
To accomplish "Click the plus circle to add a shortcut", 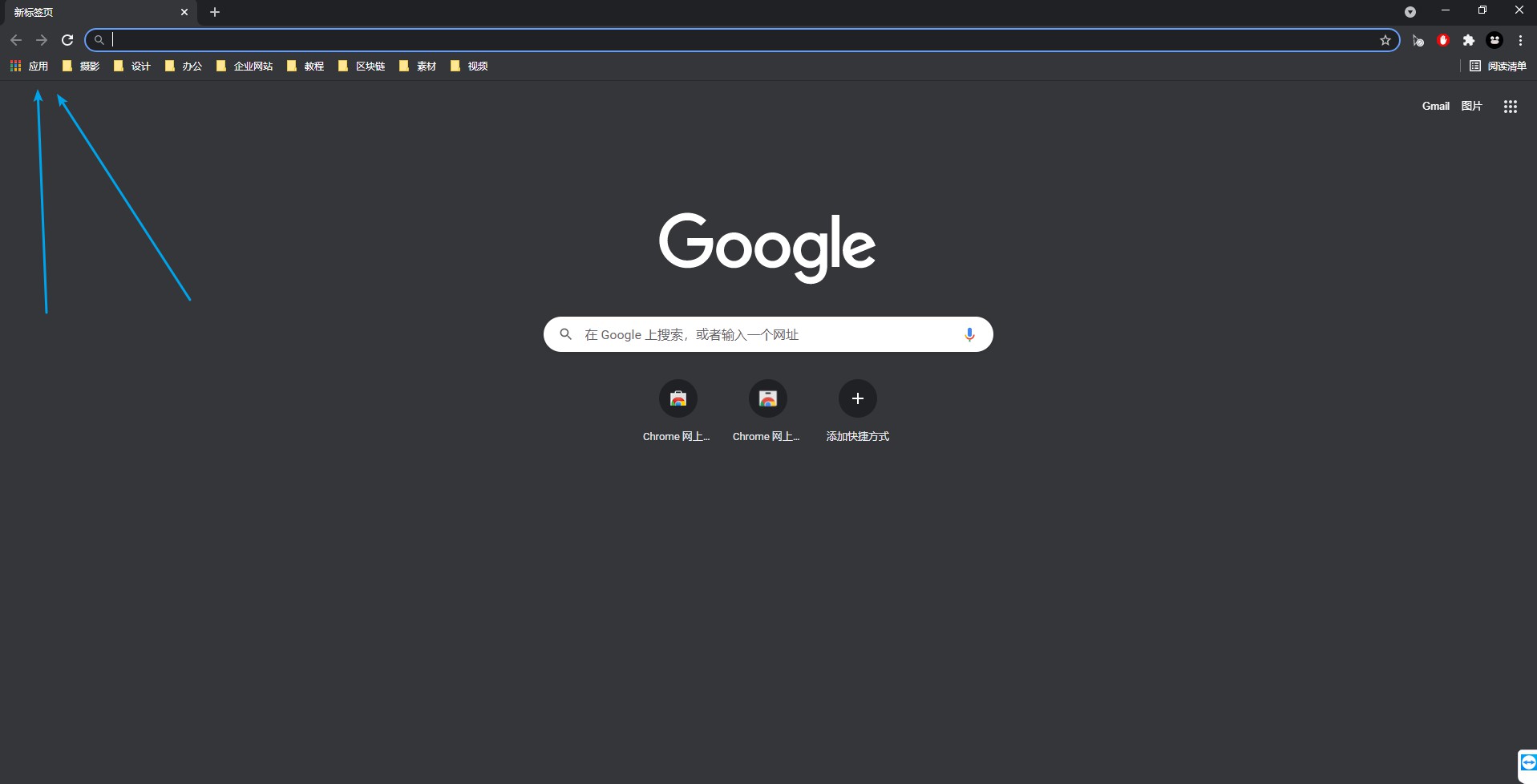I will point(857,398).
